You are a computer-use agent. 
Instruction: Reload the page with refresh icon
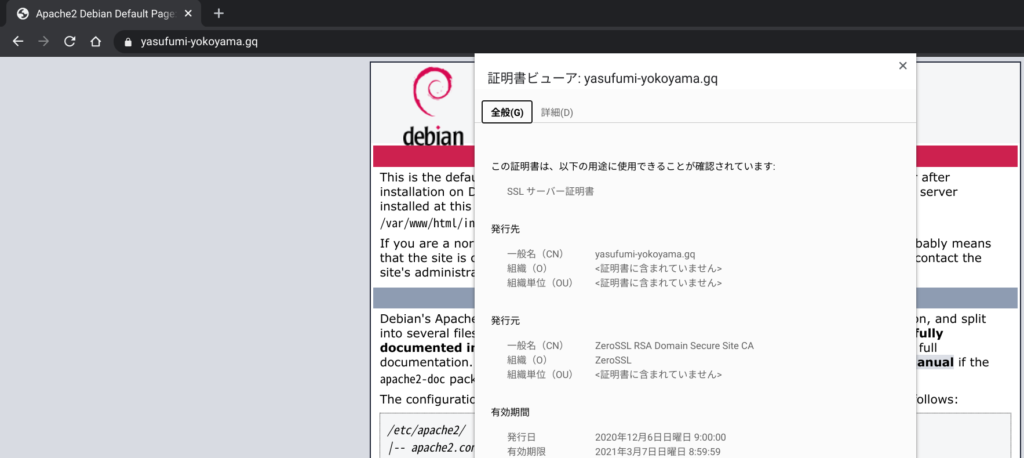click(x=69, y=42)
